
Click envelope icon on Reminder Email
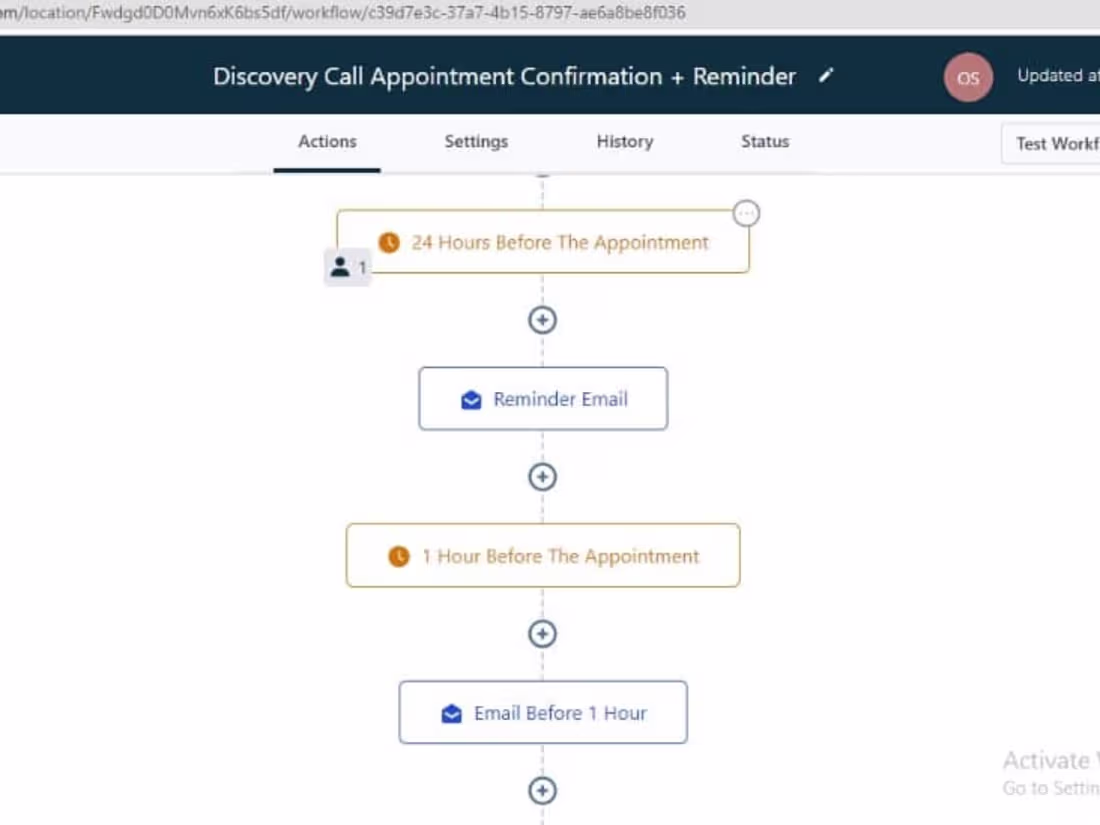(471, 400)
